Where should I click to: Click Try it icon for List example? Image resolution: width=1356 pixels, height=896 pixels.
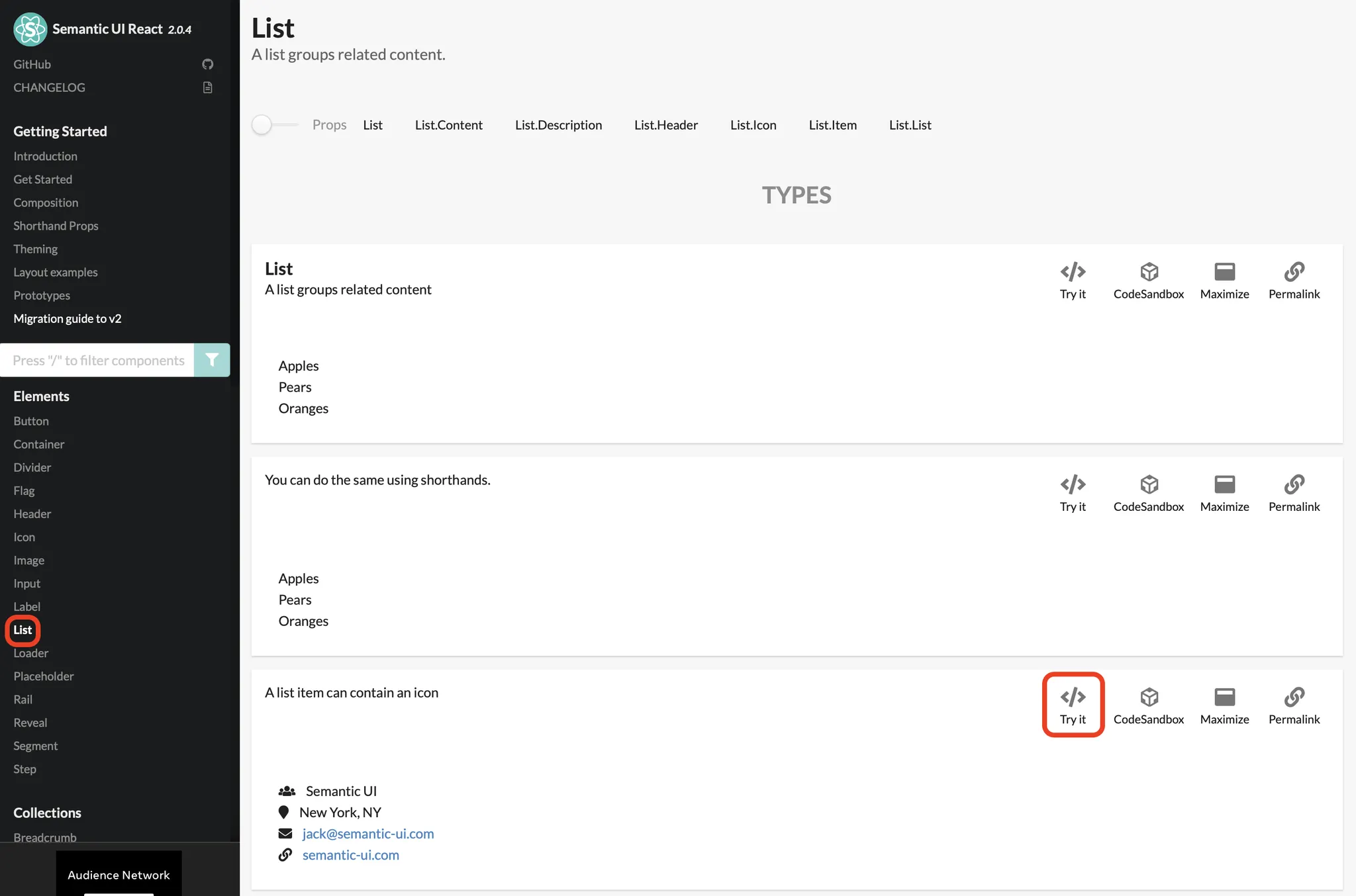1073,272
